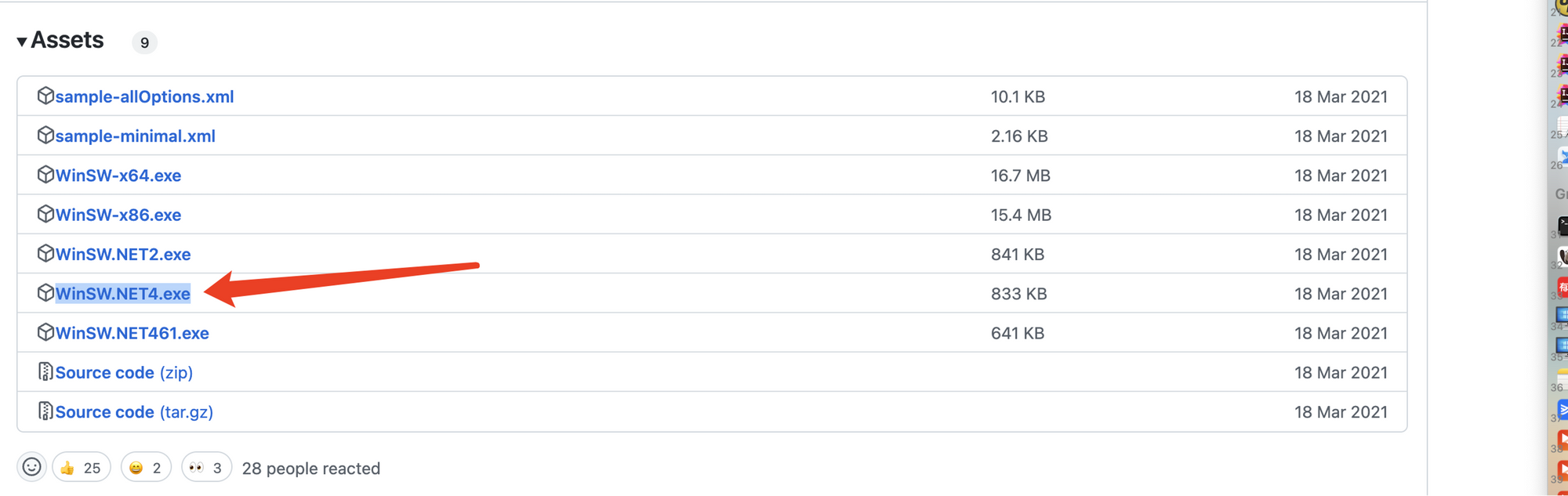Open the add reaction smiley button

(31, 467)
